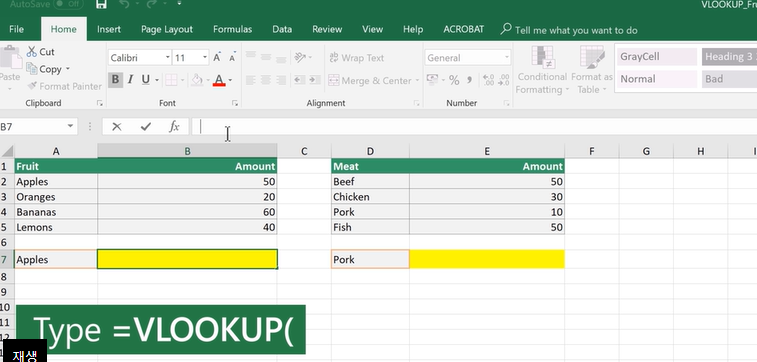
Task: Click the Enter checkmark formula button
Action: pos(145,126)
